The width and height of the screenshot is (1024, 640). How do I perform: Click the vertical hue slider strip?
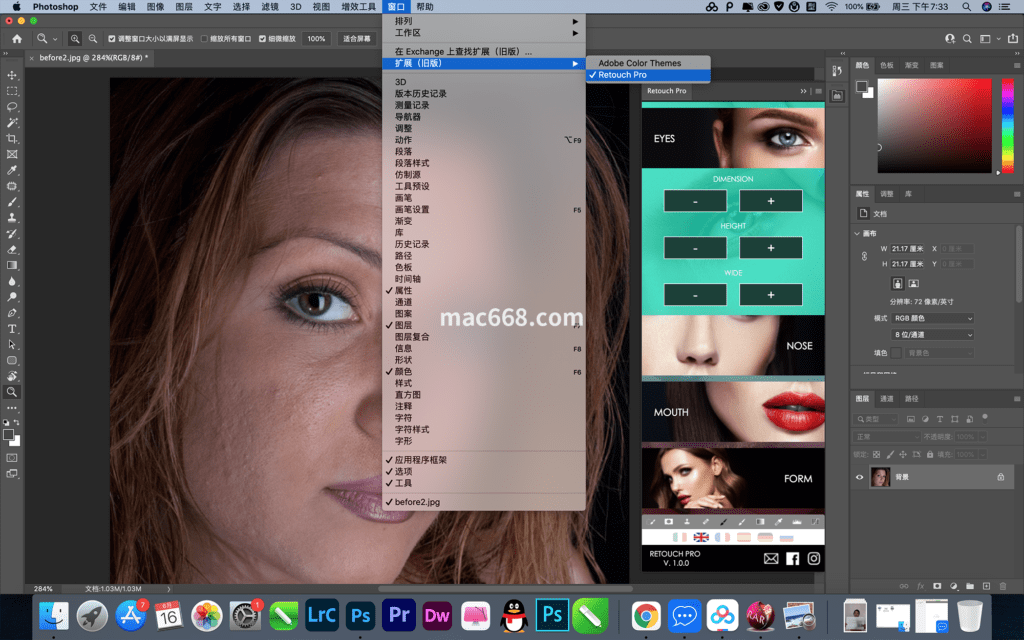[x=1007, y=125]
